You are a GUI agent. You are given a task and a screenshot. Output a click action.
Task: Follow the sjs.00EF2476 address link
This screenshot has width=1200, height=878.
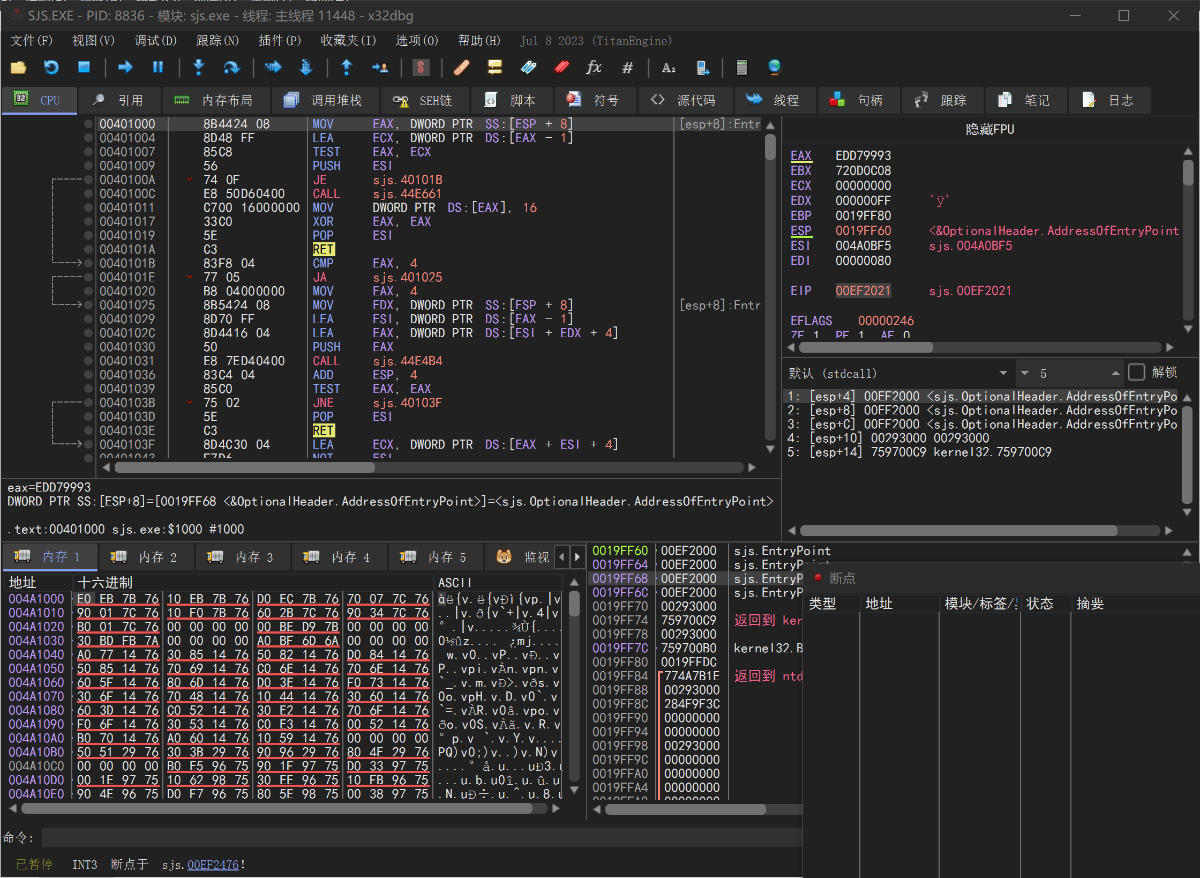213,864
